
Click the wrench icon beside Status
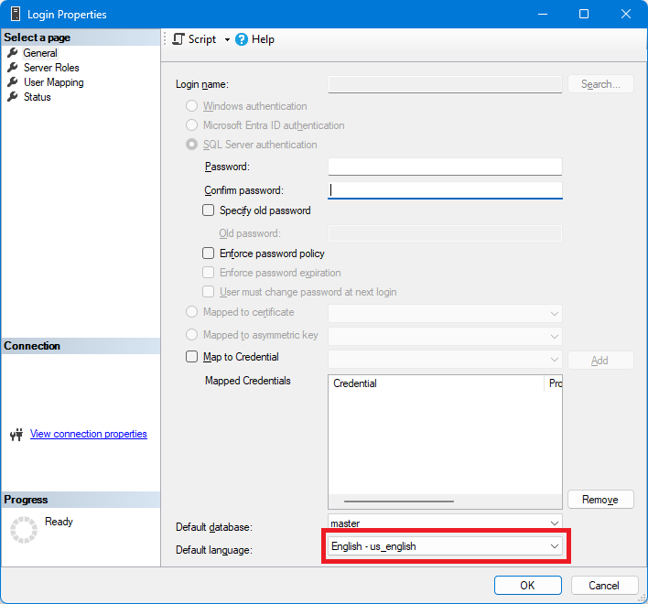[13, 97]
